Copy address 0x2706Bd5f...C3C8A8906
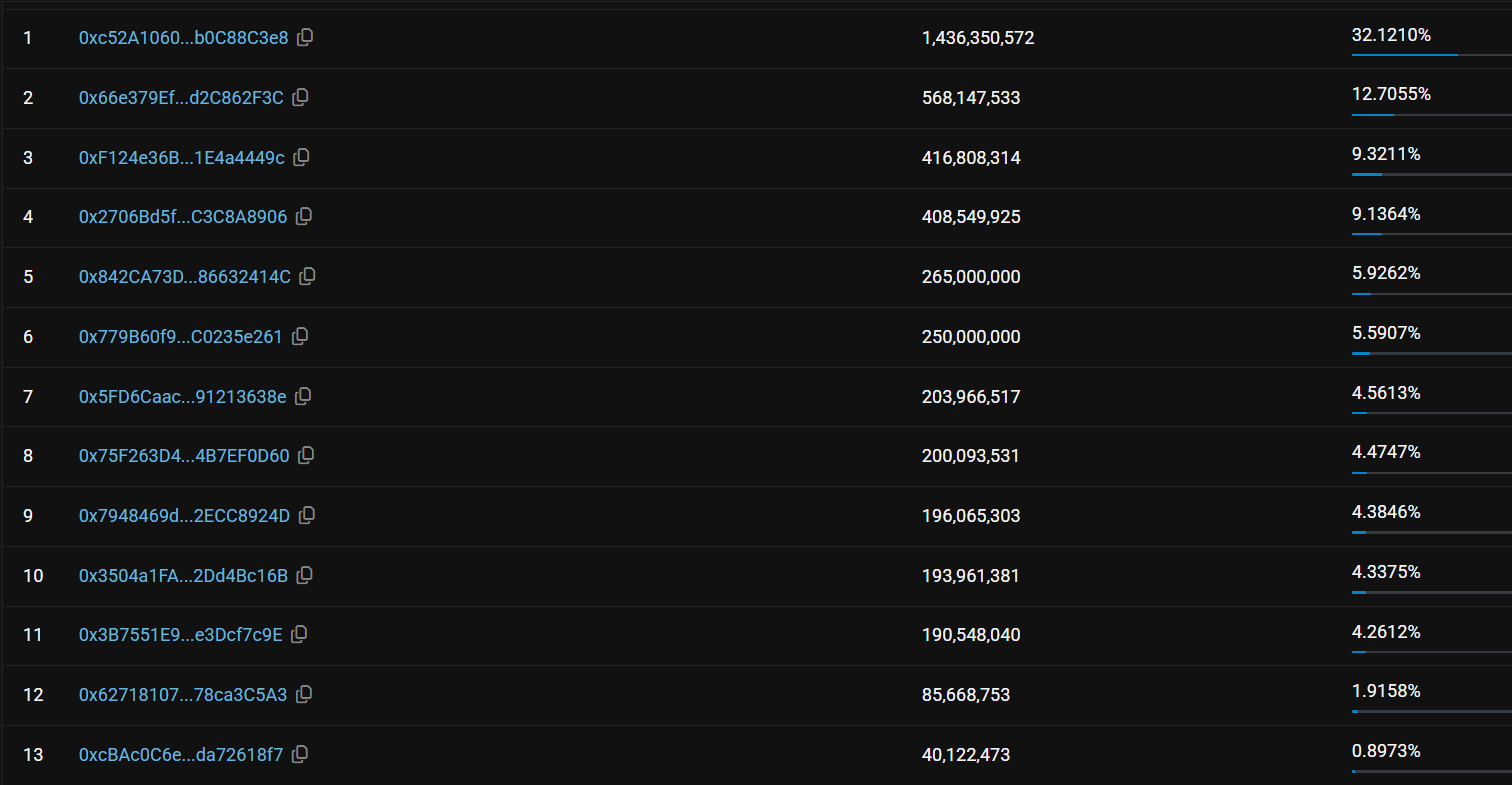The height and width of the screenshot is (785, 1512). (x=304, y=216)
